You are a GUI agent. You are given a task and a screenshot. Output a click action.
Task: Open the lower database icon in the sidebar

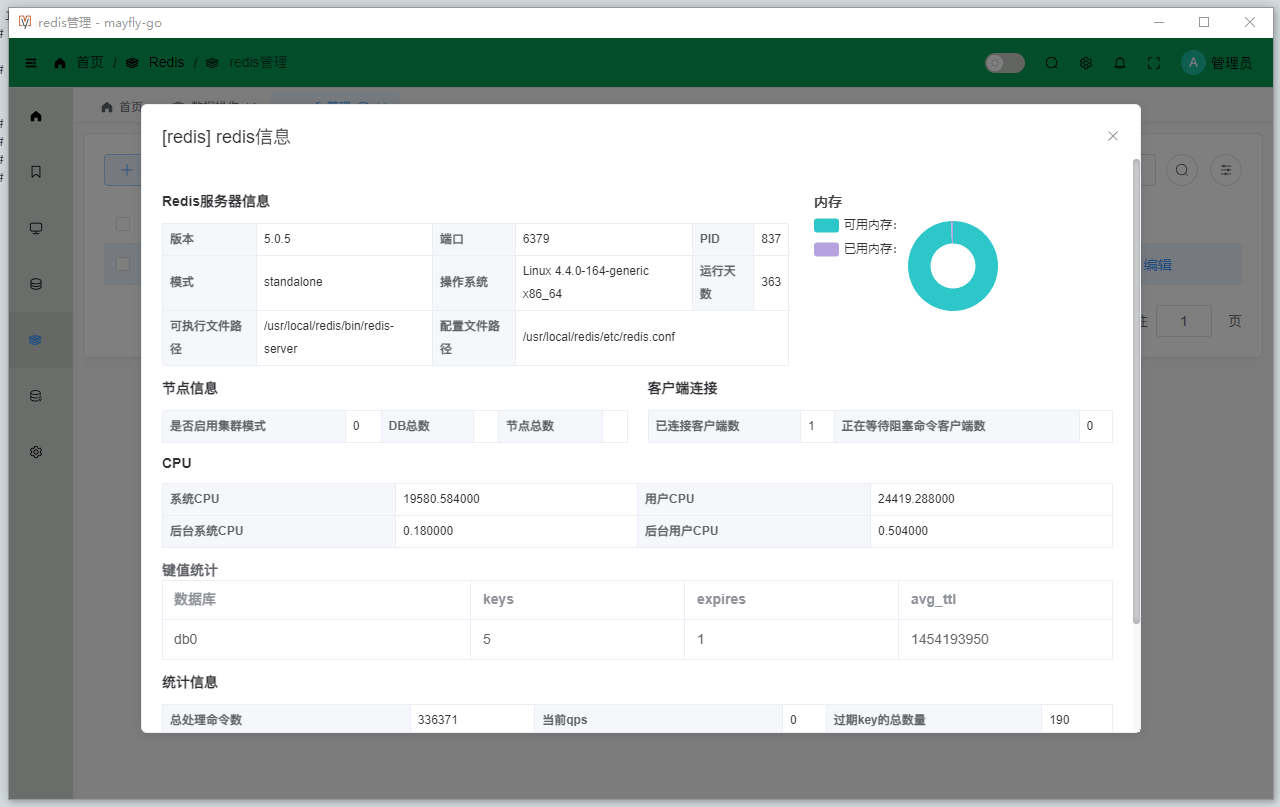36,396
